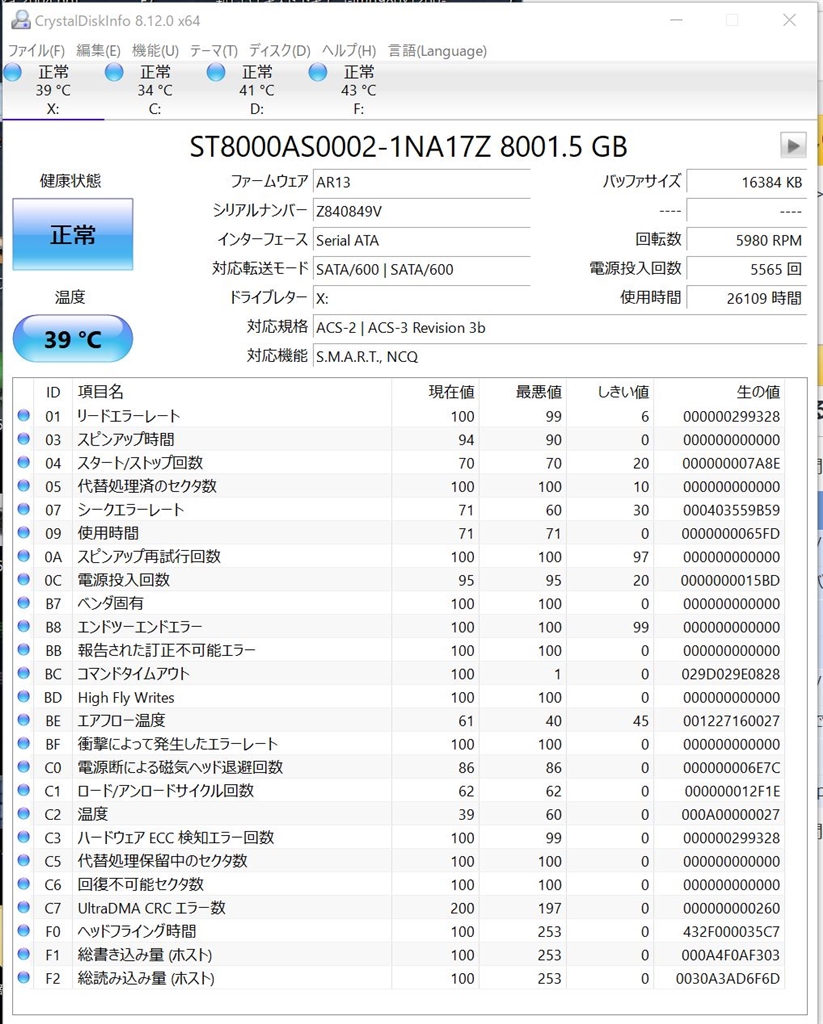The image size is (823, 1024).
Task: Select the ハードウェア ECC 検知エラー回数 row name
Action: pos(176,837)
